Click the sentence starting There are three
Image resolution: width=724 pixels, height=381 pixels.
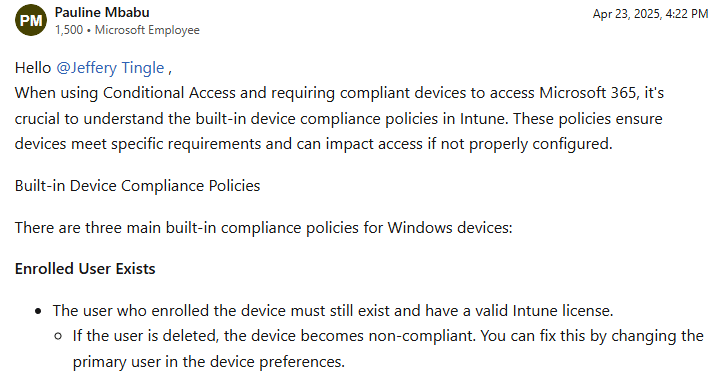click(264, 228)
